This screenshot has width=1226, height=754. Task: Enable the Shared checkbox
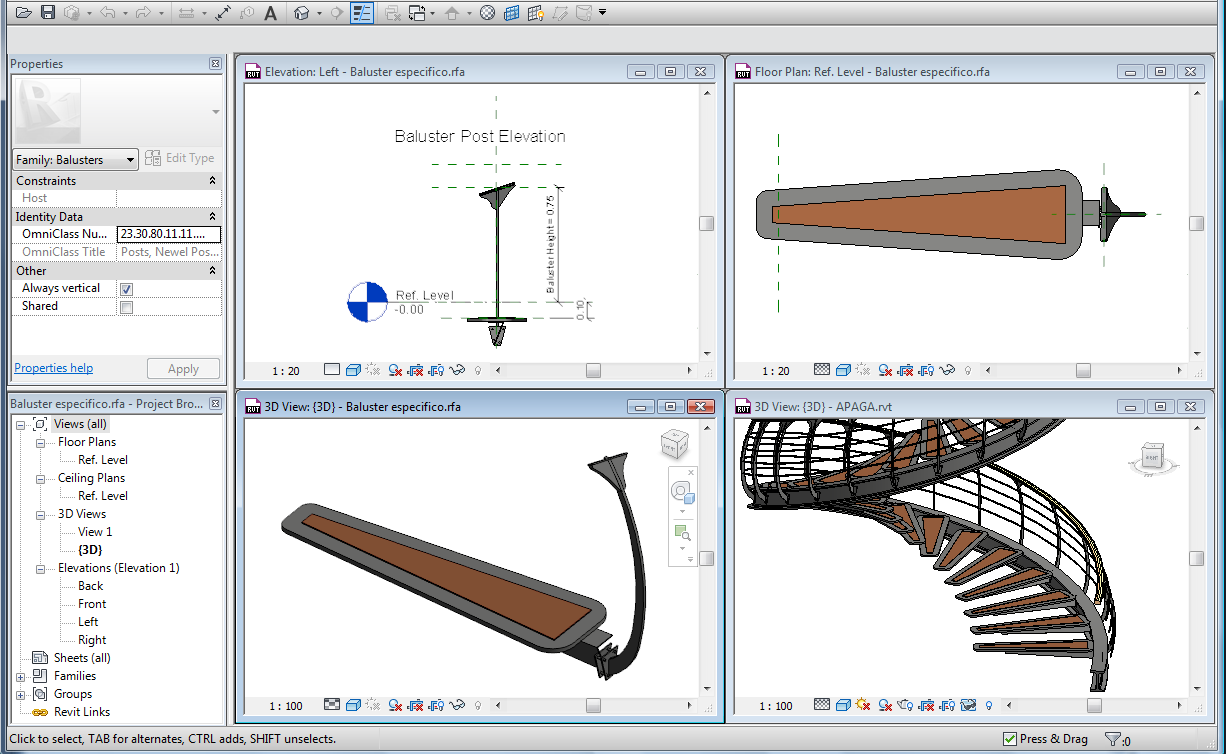(126, 307)
